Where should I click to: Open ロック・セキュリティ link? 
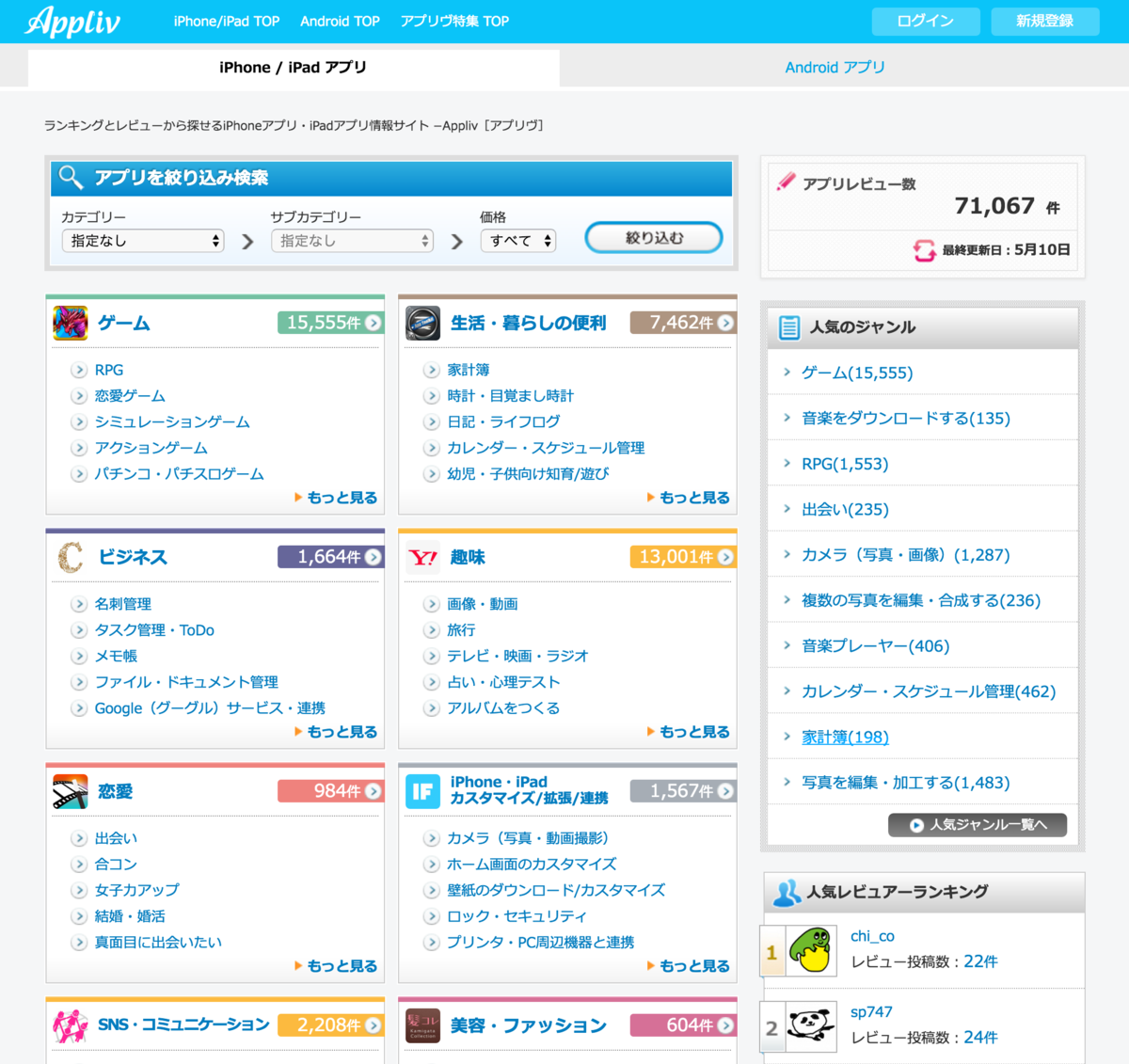pos(517,916)
